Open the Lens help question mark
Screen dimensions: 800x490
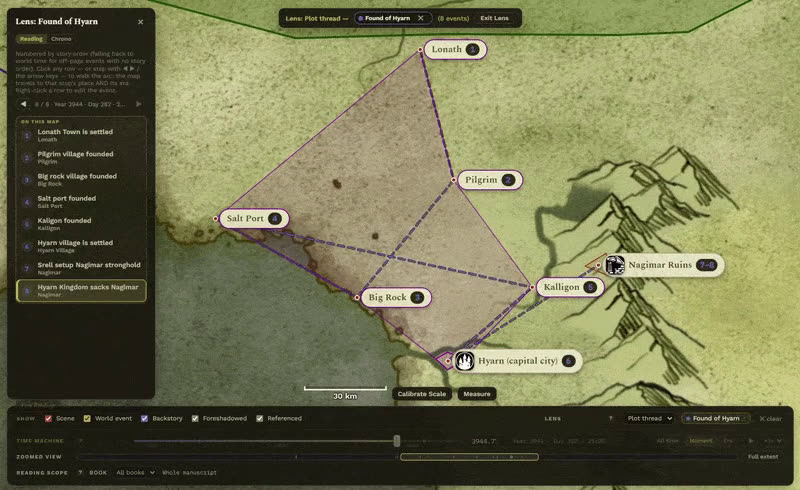click(x=611, y=419)
